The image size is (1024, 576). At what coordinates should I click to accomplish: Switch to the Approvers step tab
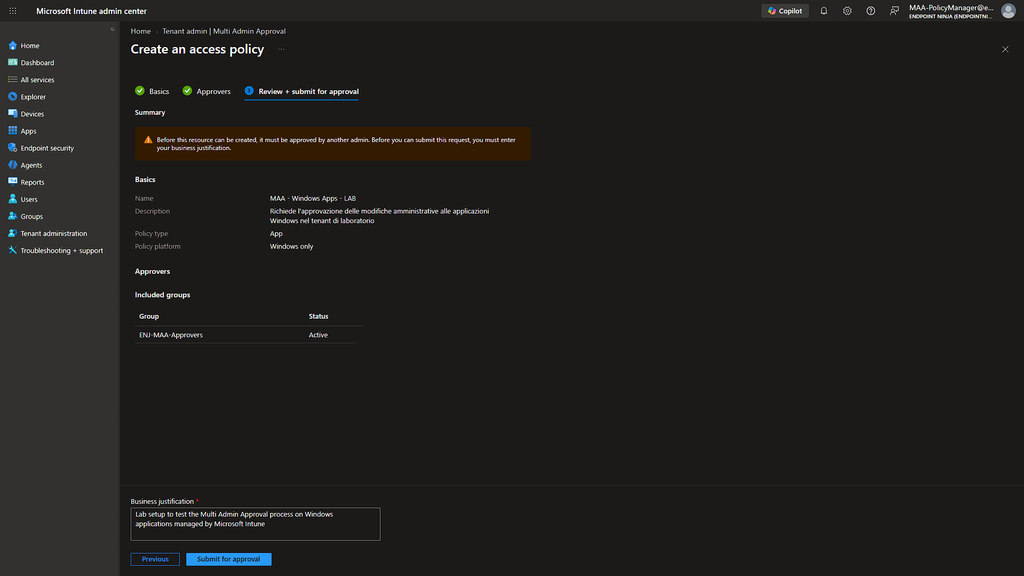click(206, 91)
